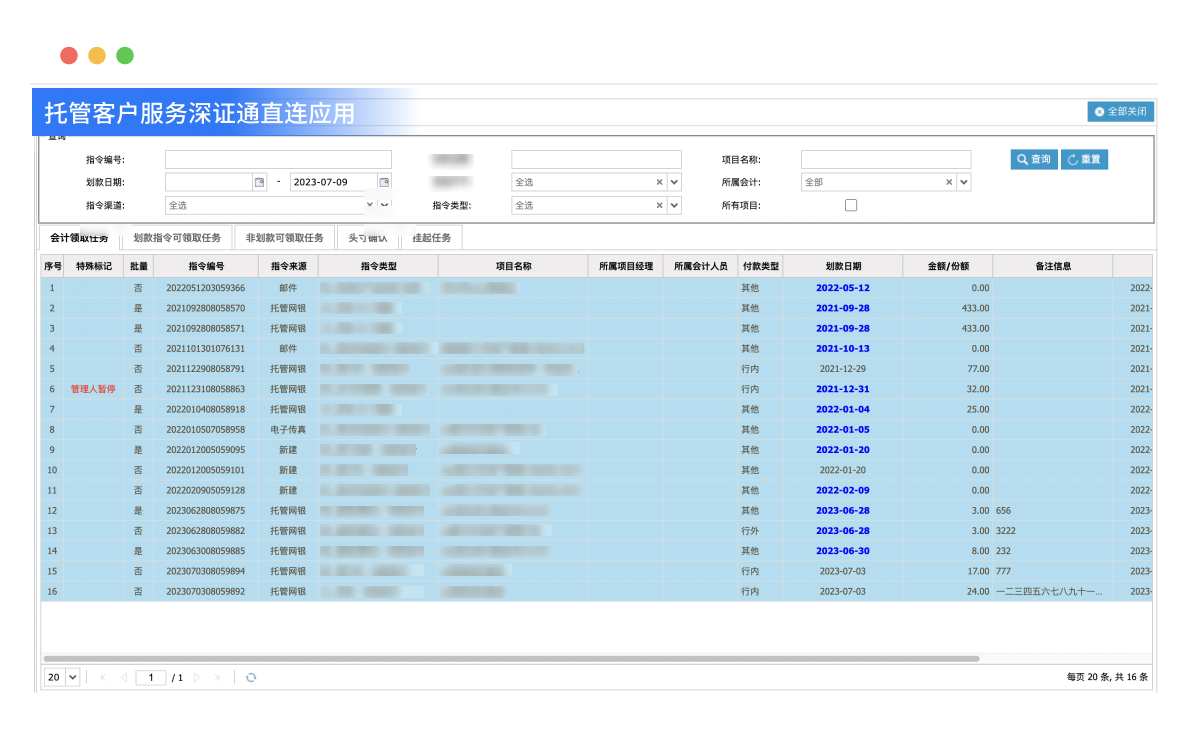
Task: Switch to 挂起任务 tab
Action: point(432,238)
